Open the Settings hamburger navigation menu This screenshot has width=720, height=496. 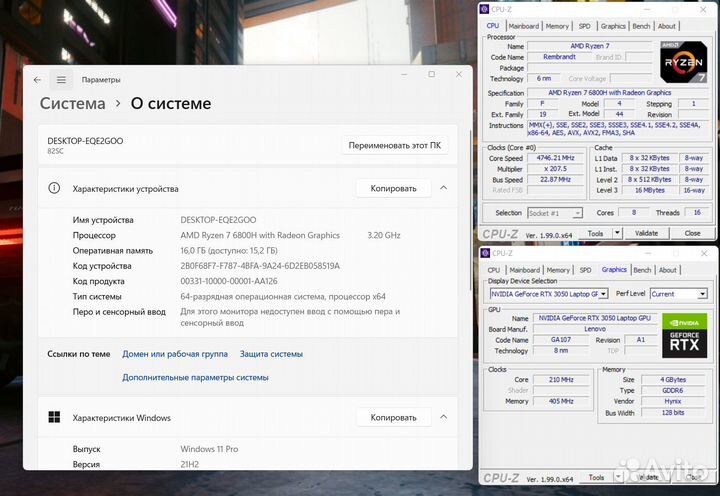[61, 80]
